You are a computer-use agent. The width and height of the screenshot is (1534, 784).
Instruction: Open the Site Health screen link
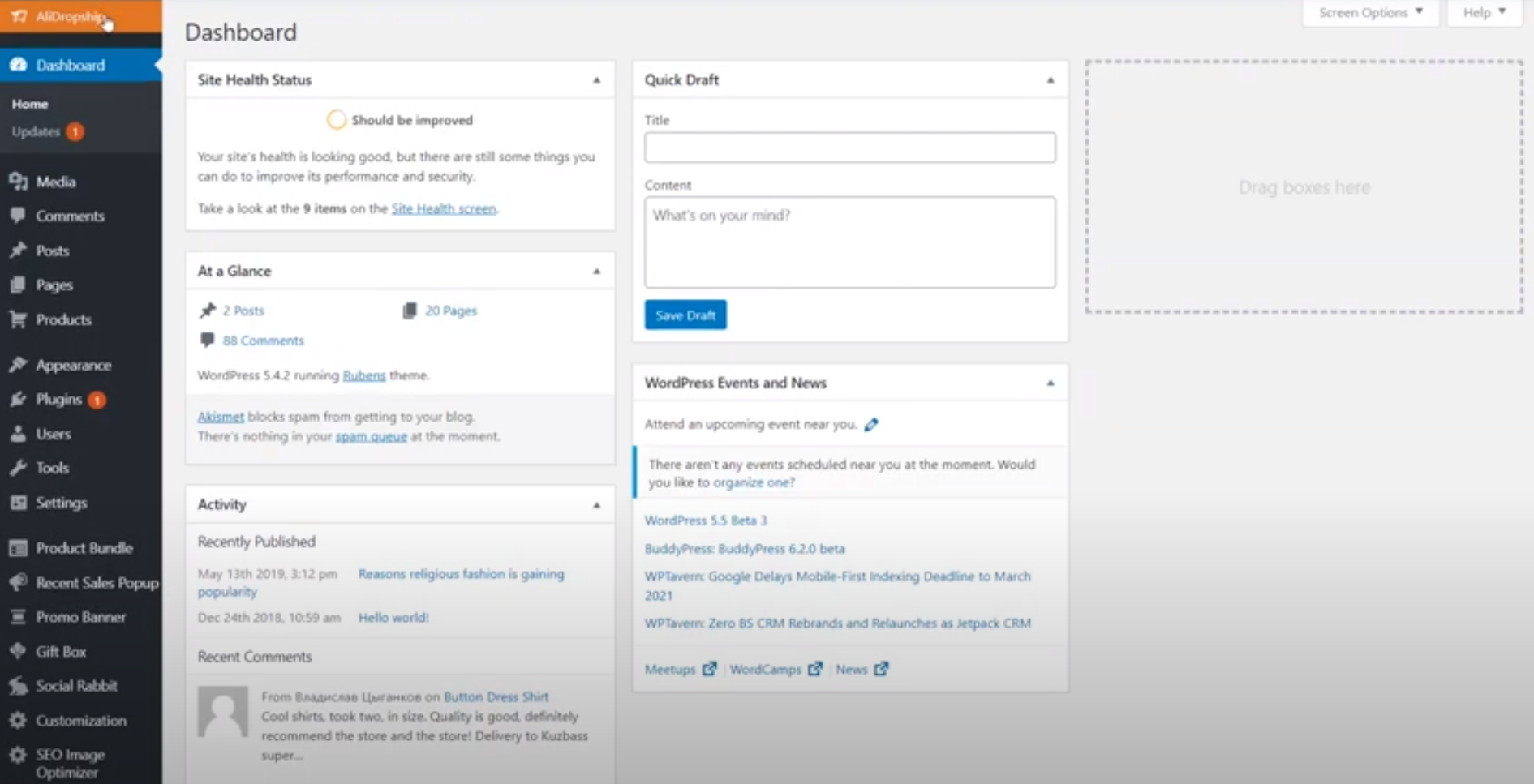444,208
